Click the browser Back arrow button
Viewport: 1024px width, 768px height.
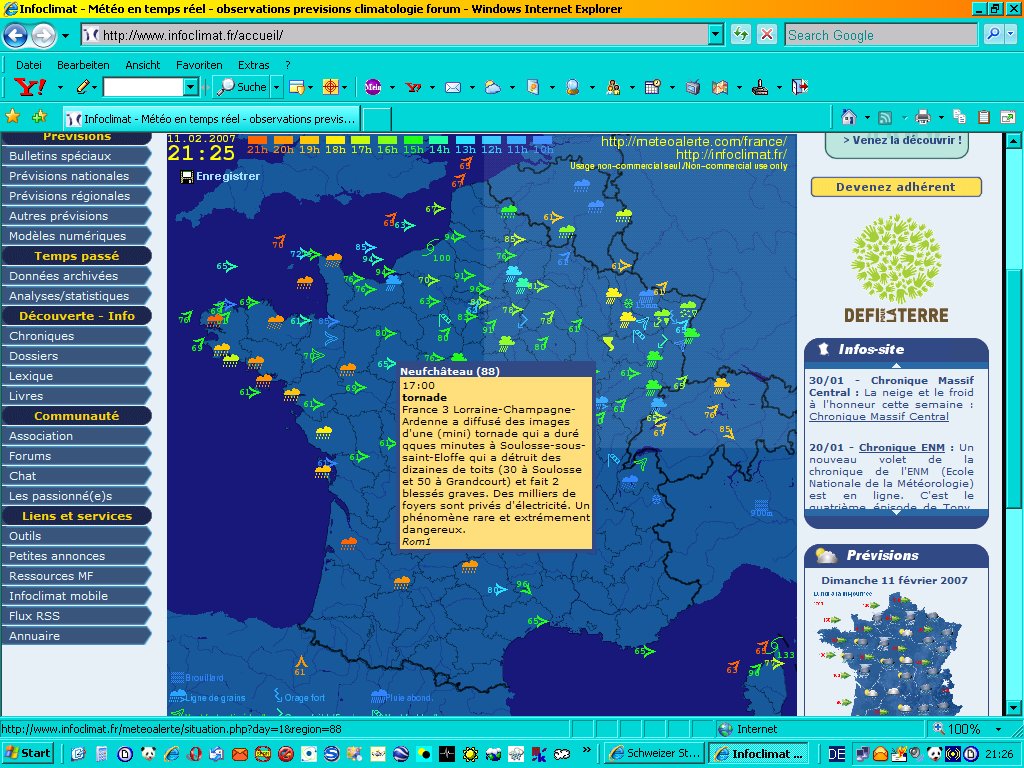tap(16, 35)
